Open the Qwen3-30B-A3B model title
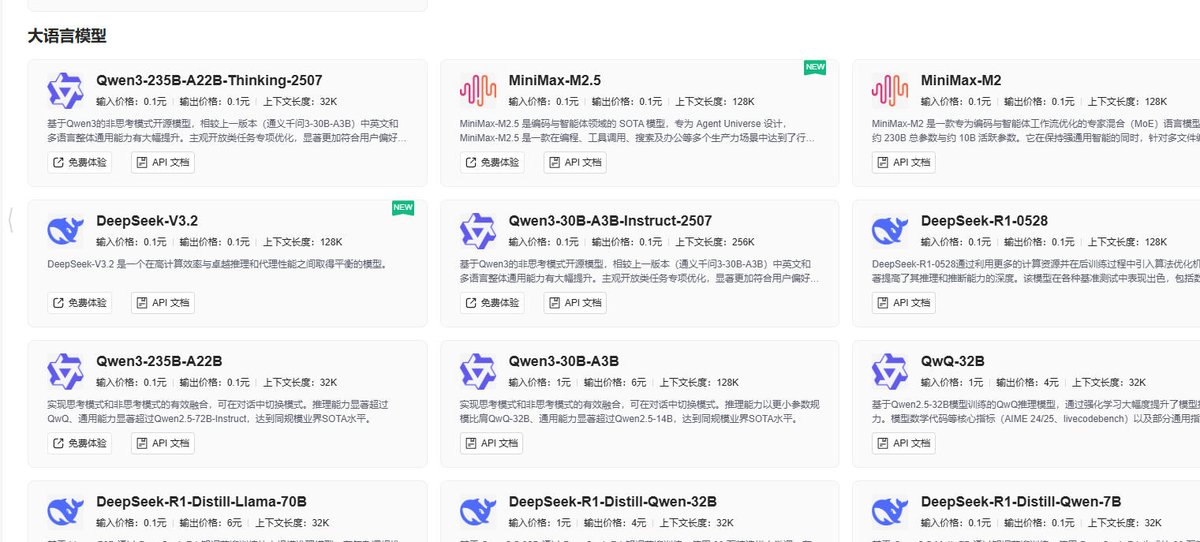The height and width of the screenshot is (542, 1200). pyautogui.click(x=564, y=360)
